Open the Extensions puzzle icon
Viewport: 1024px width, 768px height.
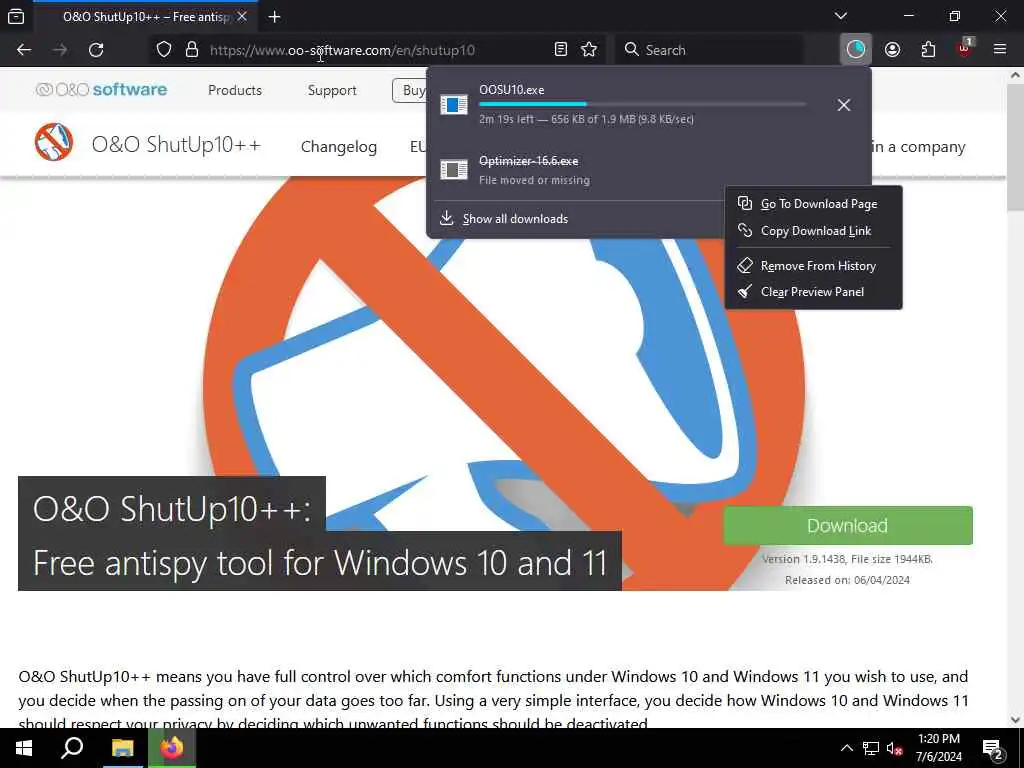(928, 50)
